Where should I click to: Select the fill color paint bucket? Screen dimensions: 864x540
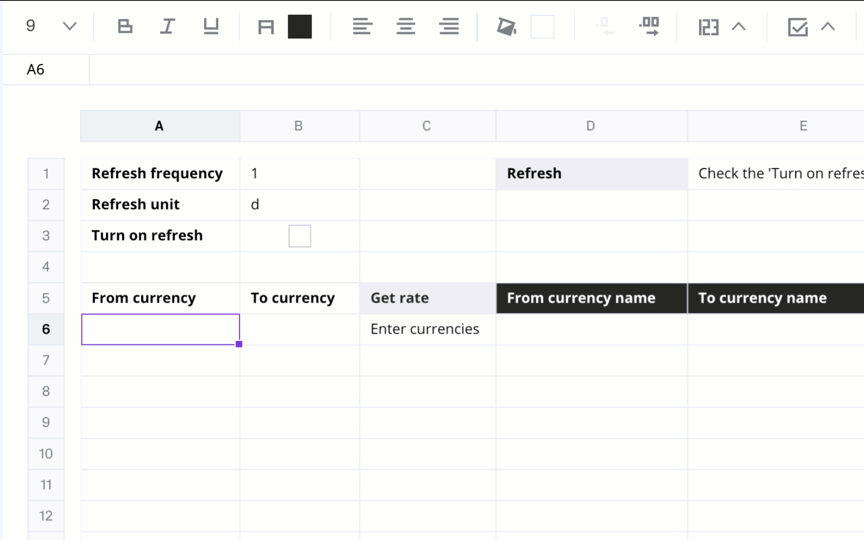point(506,26)
